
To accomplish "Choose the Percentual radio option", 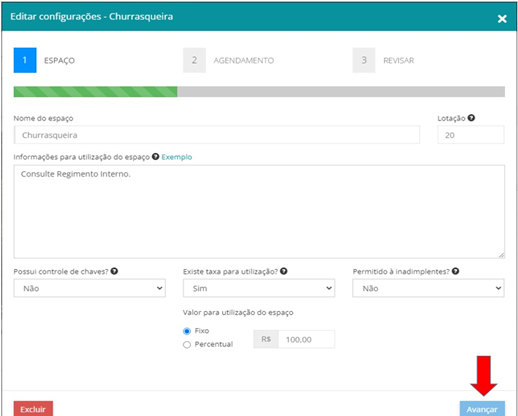I will (x=187, y=344).
